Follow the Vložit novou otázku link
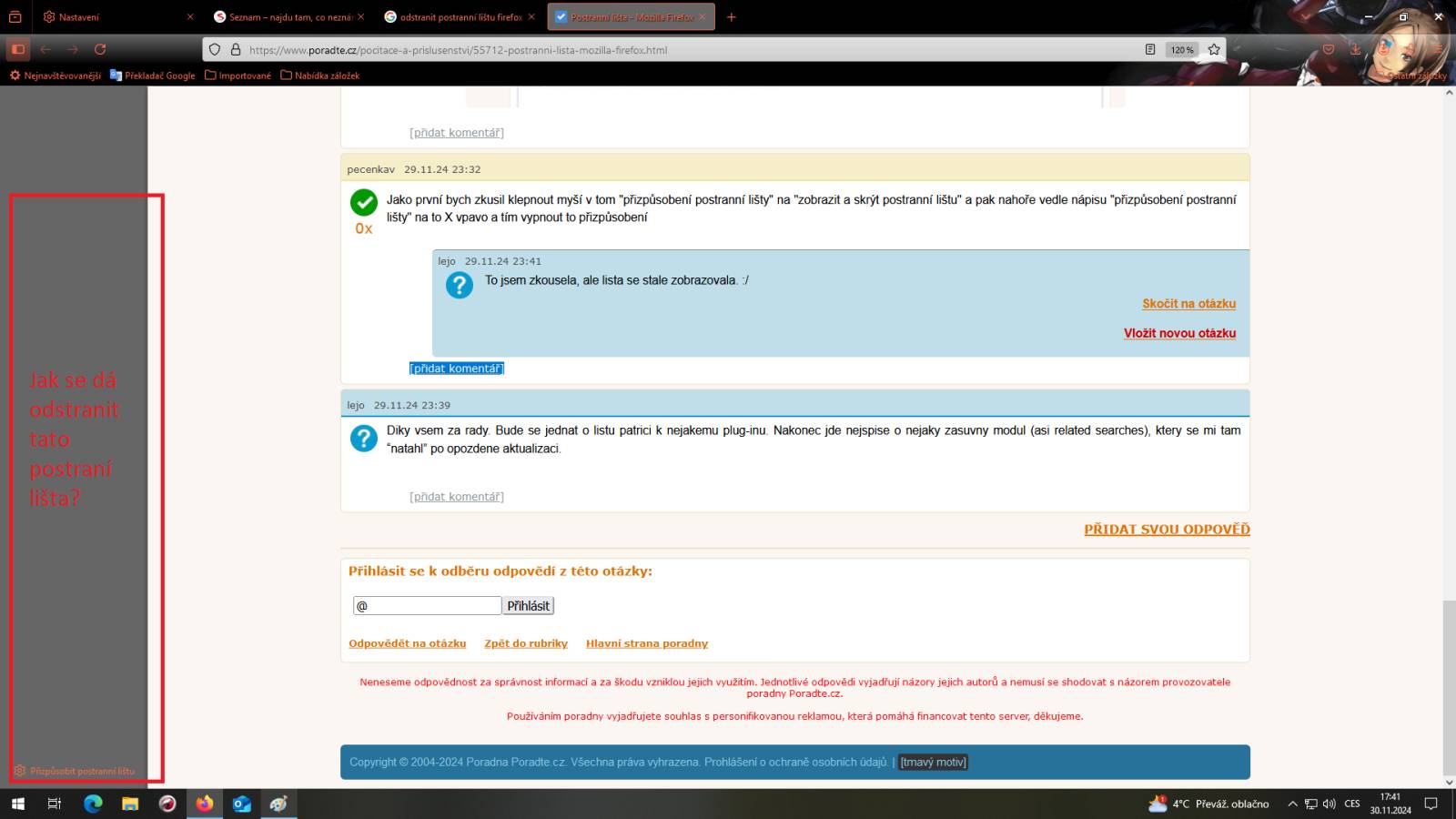The image size is (1456, 819). pyautogui.click(x=1179, y=333)
